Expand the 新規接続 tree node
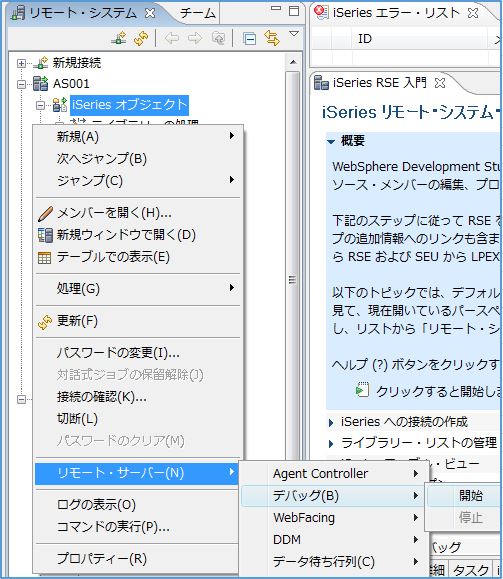The width and height of the screenshot is (503, 579). point(21,64)
